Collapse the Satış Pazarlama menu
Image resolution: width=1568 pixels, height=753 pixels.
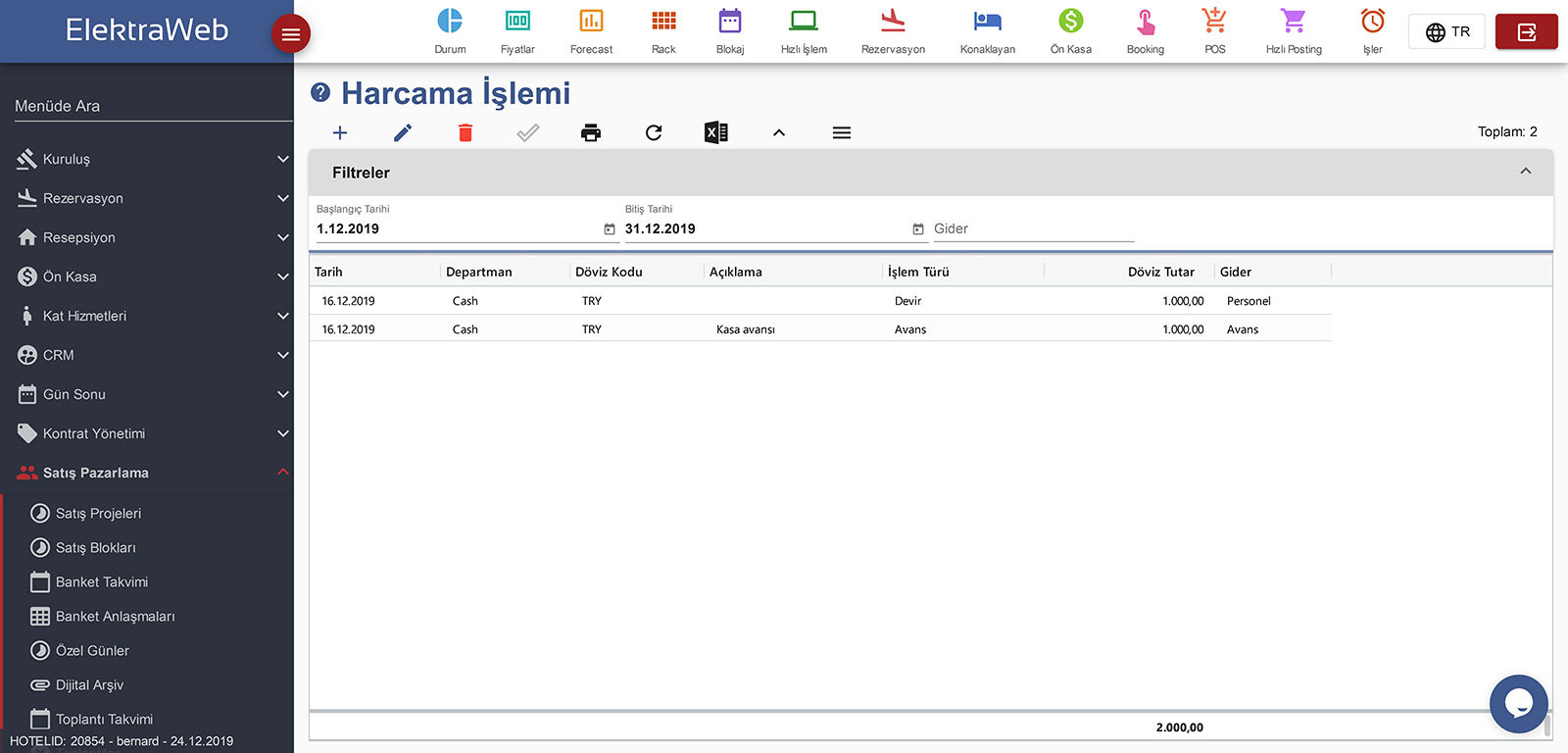(147, 473)
